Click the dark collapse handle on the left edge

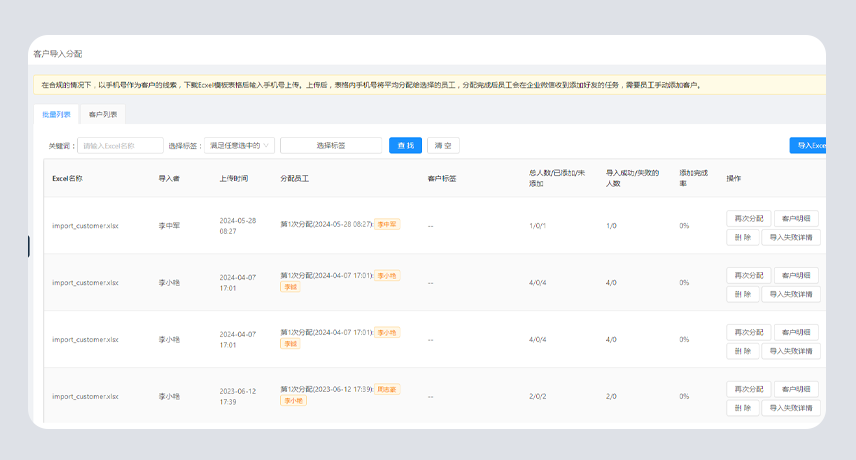coord(29,246)
